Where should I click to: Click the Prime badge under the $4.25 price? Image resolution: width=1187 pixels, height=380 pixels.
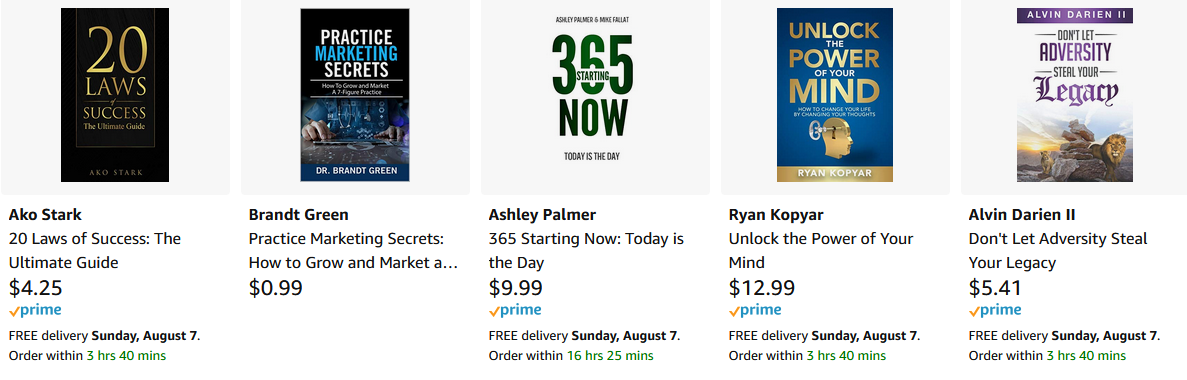36,310
